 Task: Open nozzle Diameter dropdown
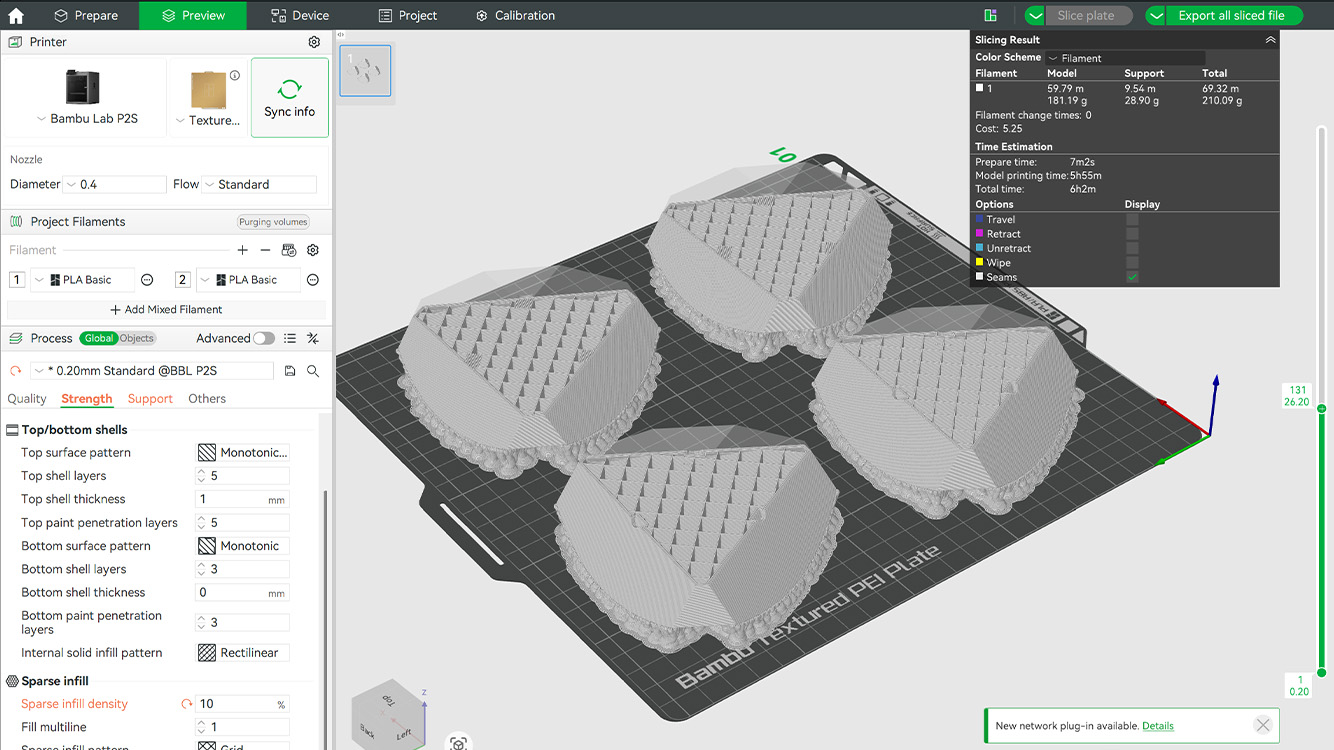[x=115, y=185]
